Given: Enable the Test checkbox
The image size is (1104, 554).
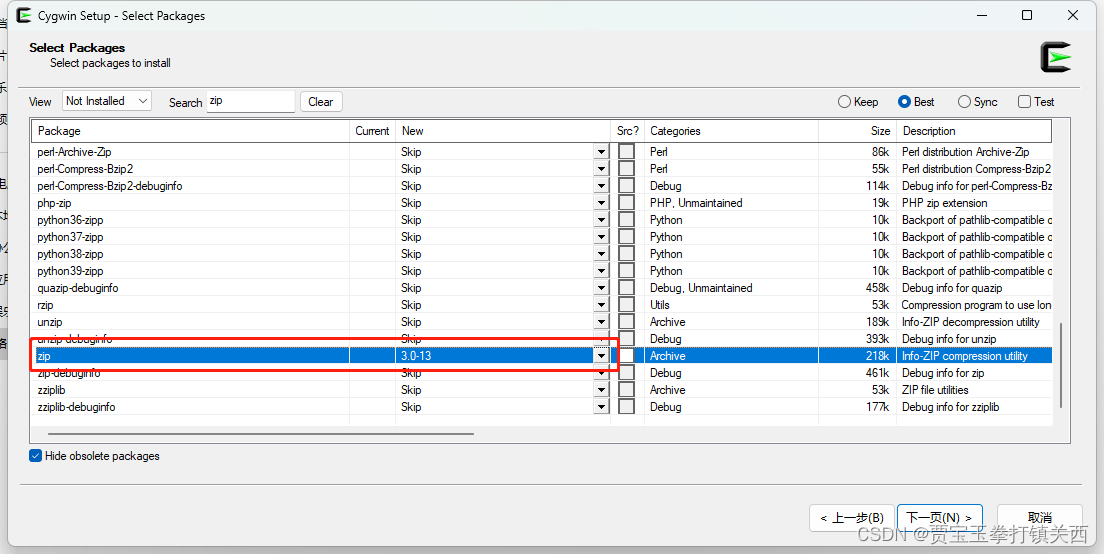Looking at the screenshot, I should [1024, 101].
